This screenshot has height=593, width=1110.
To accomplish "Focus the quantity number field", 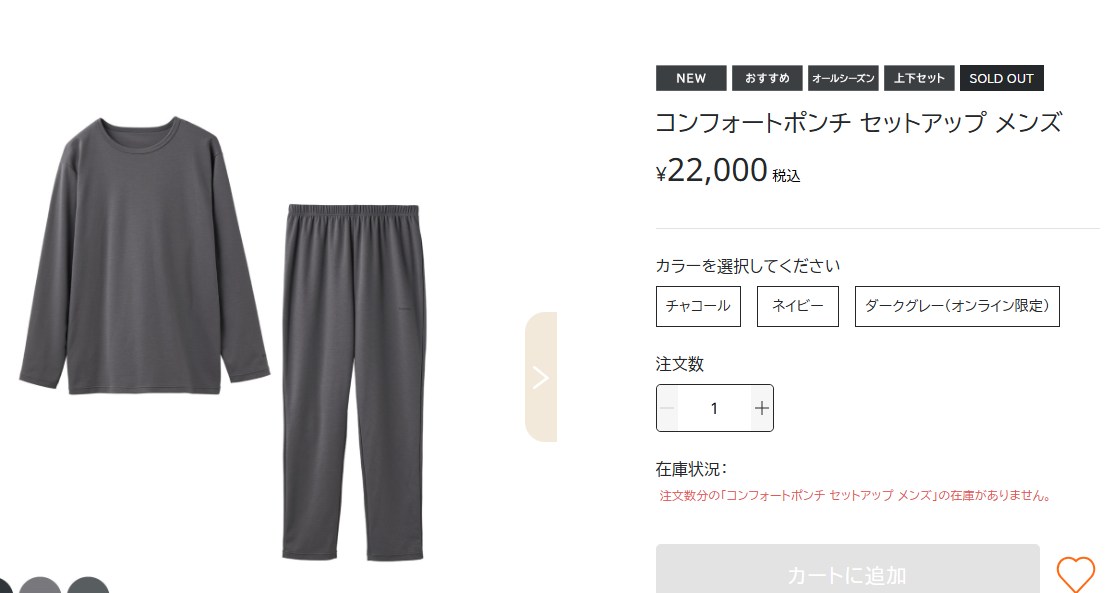I will coord(714,408).
